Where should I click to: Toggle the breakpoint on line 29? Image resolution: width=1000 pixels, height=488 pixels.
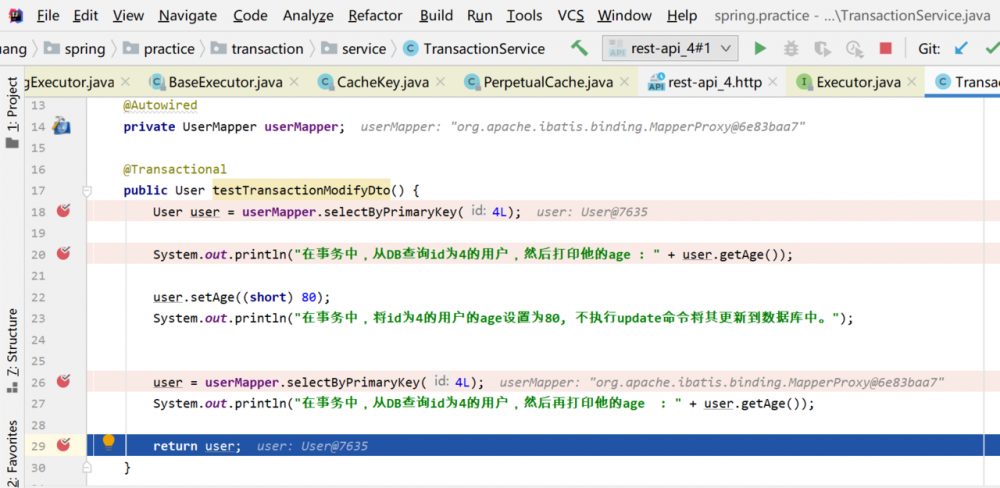(x=63, y=445)
